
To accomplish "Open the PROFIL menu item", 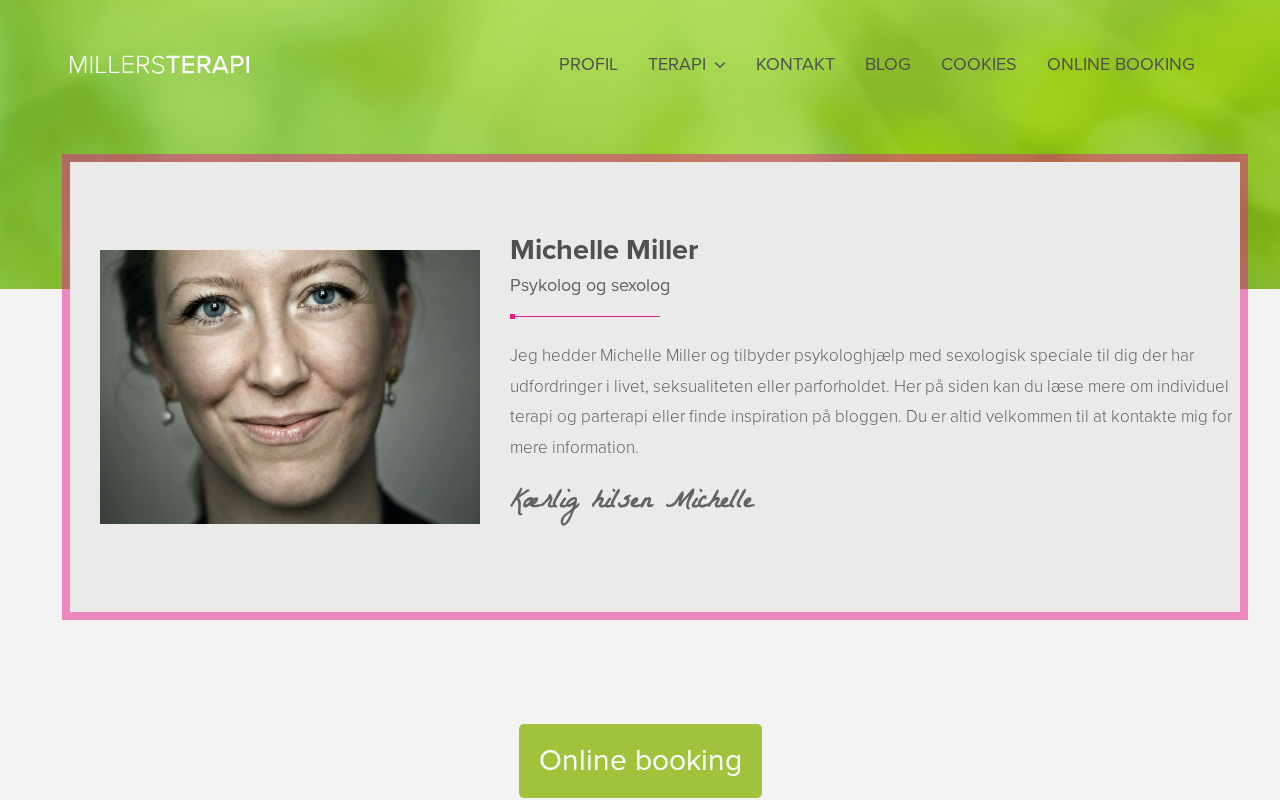I will pyautogui.click(x=588, y=64).
